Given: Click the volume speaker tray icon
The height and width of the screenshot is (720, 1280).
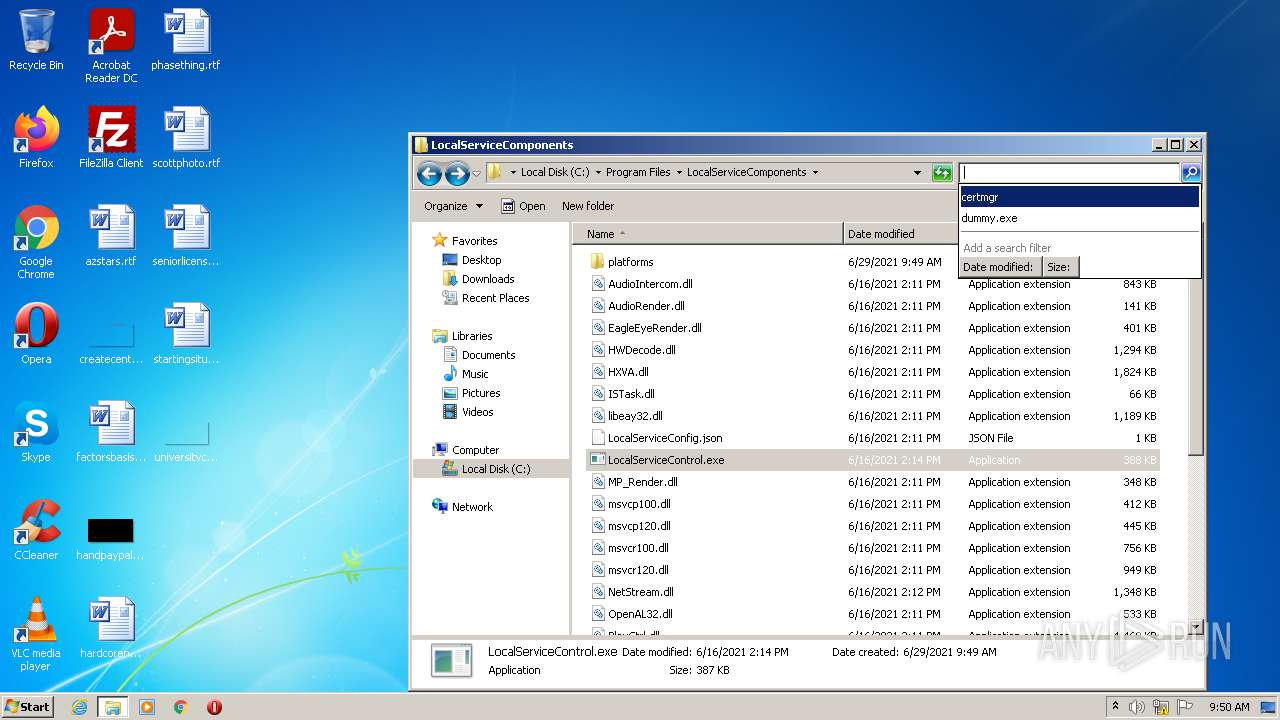Looking at the screenshot, I should 1137,707.
